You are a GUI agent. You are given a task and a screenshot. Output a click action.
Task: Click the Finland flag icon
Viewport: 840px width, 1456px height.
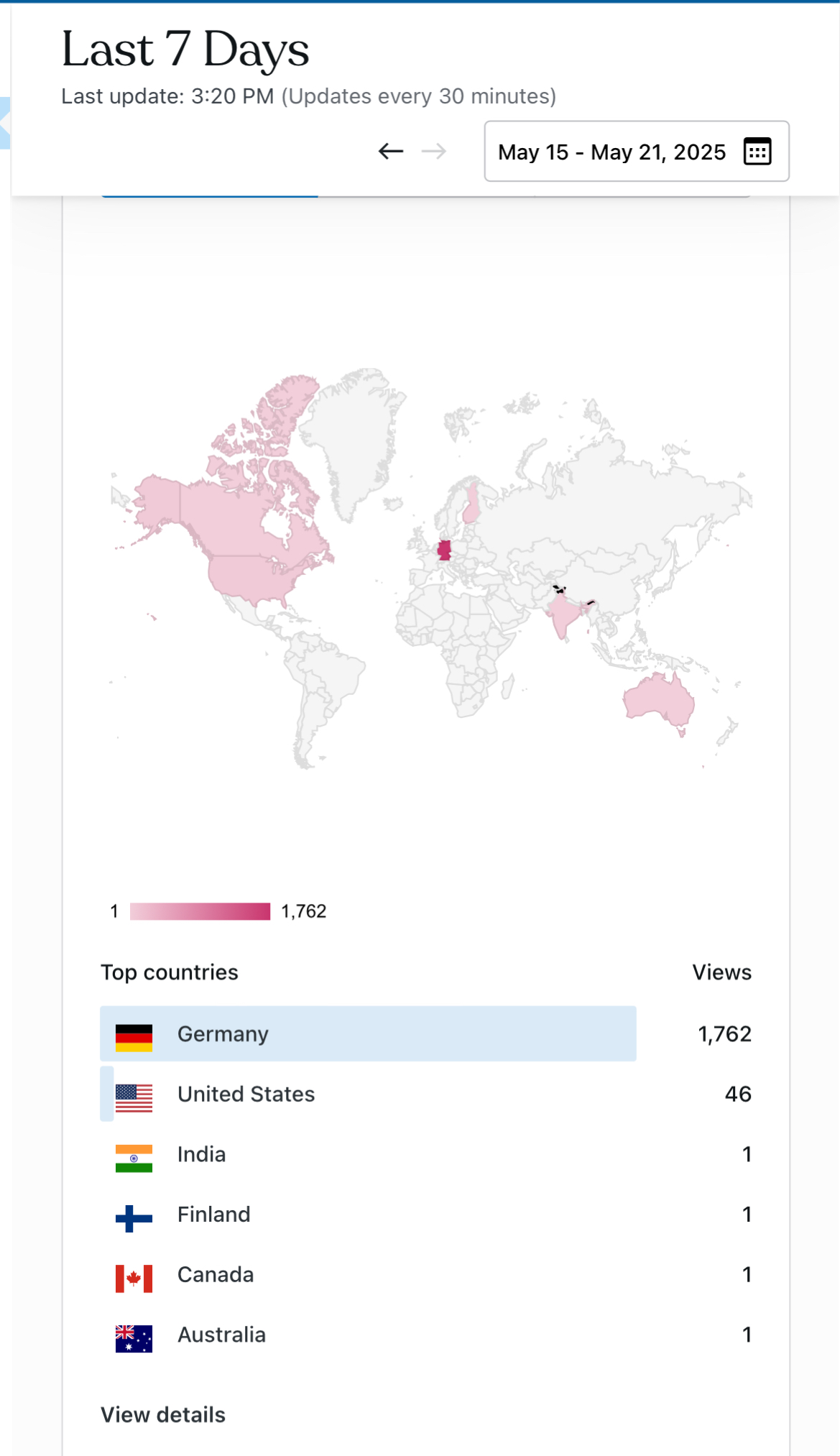click(x=134, y=1215)
